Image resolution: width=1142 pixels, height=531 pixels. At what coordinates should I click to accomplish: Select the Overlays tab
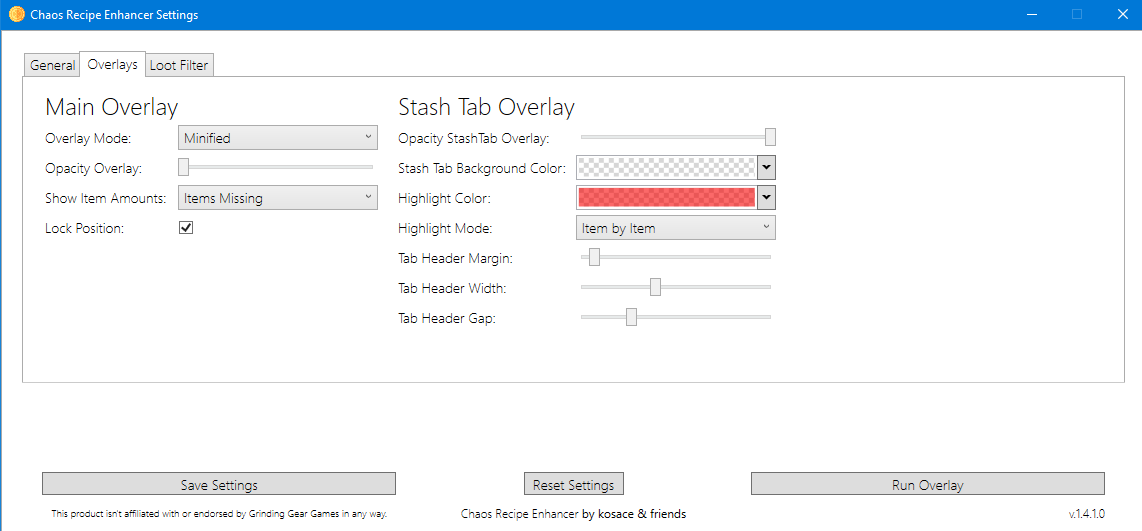[112, 64]
